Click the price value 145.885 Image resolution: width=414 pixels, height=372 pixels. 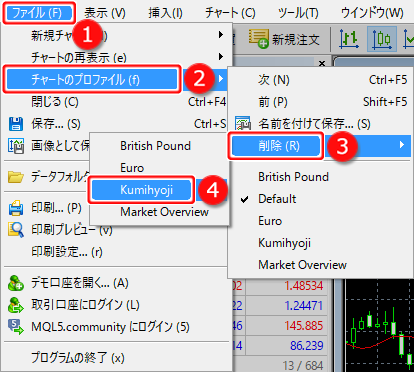[x=304, y=326]
